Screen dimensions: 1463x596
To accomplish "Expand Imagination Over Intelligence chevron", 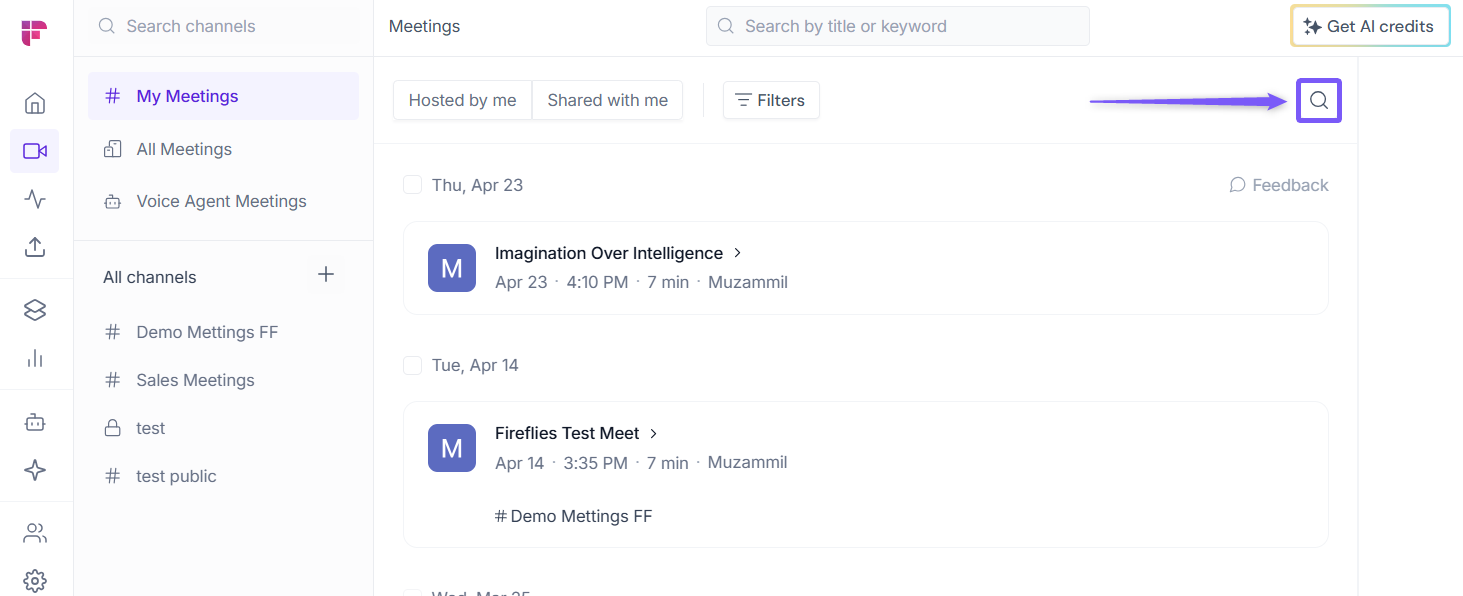I will pos(738,253).
